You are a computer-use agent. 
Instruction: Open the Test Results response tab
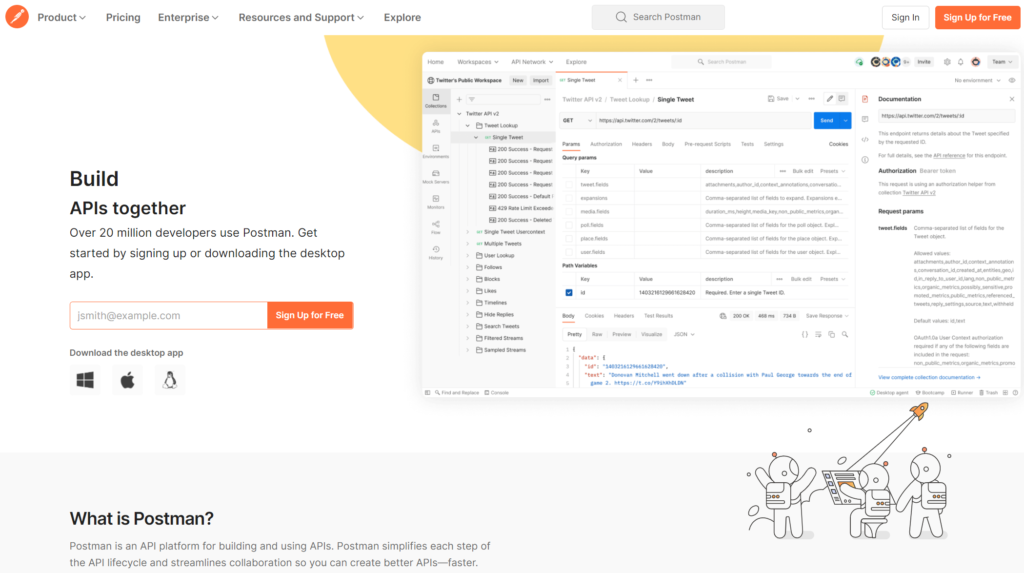(658, 316)
